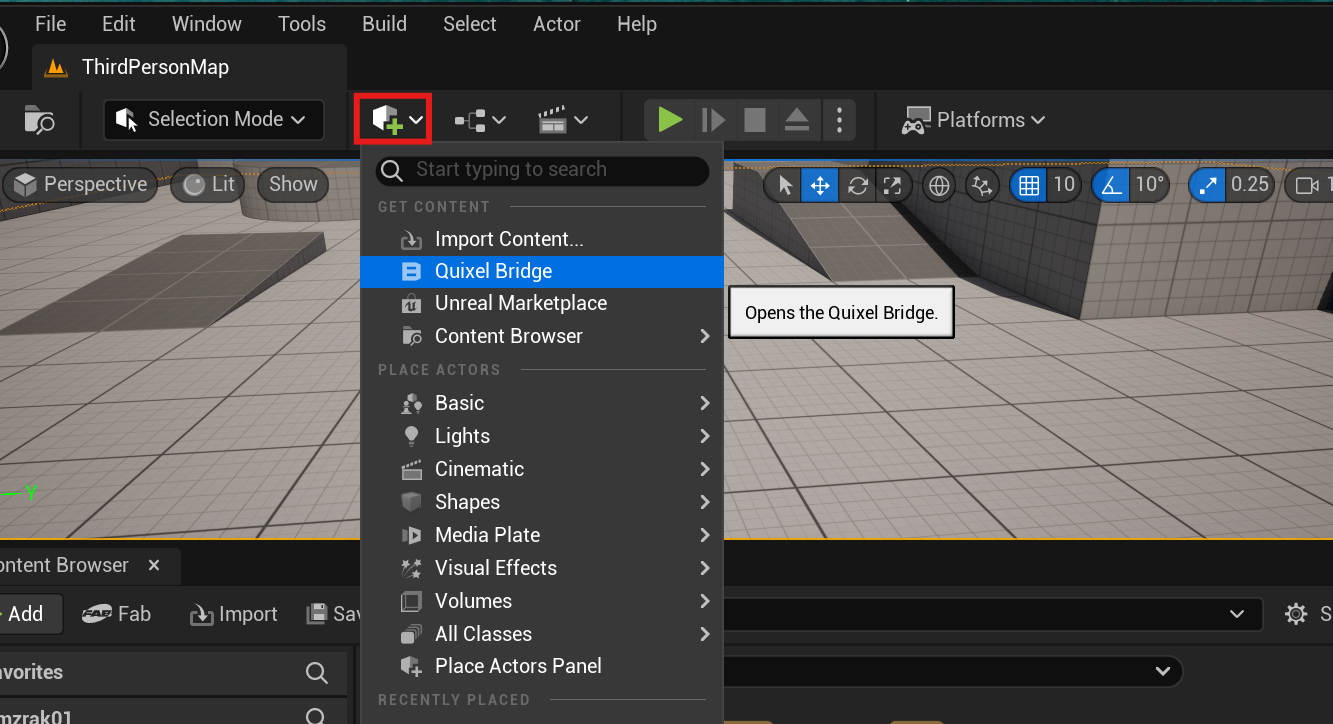Choose Unreal Marketplace entry
Image resolution: width=1333 pixels, height=724 pixels.
click(x=541, y=303)
